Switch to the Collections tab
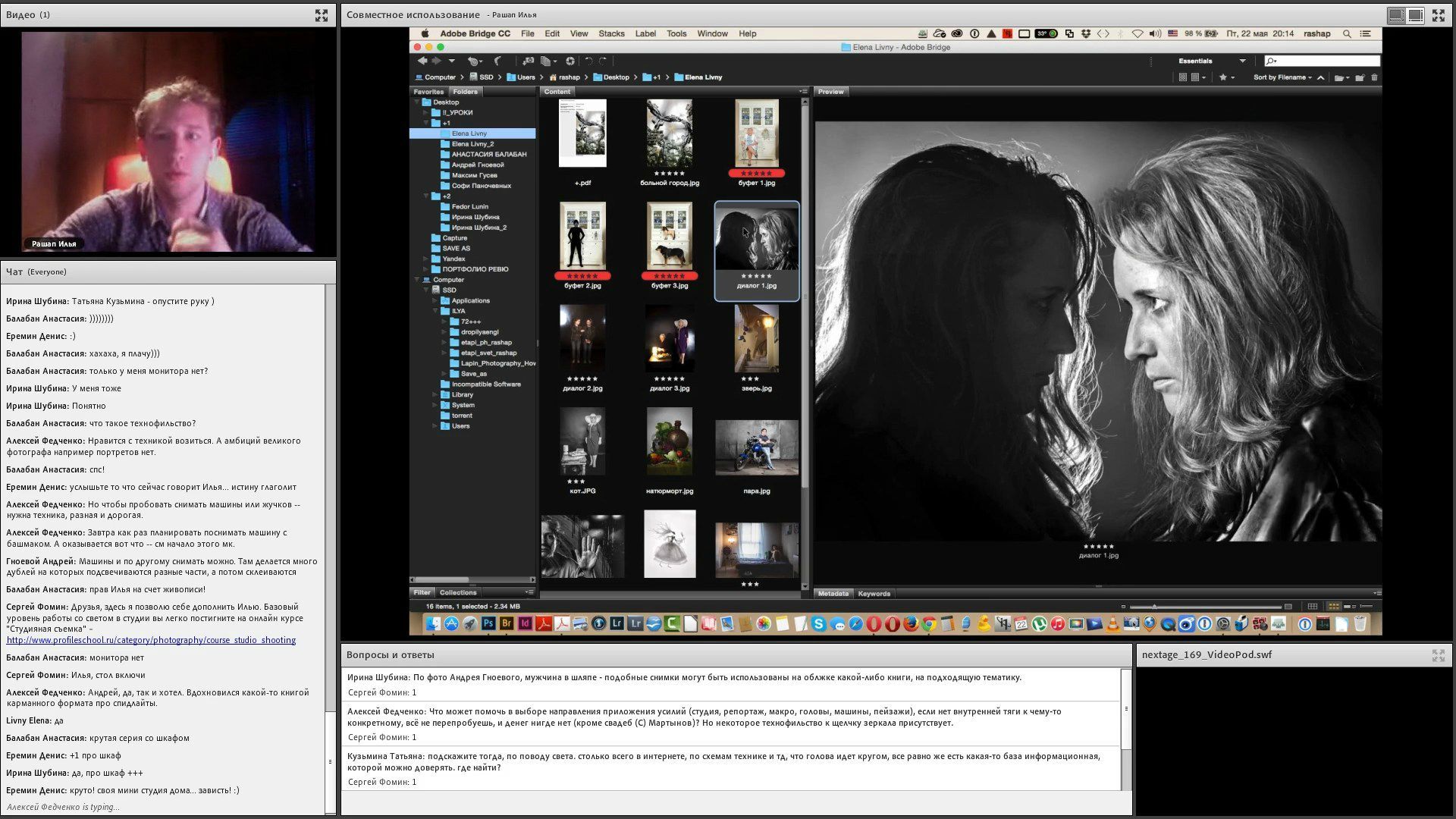 (458, 593)
